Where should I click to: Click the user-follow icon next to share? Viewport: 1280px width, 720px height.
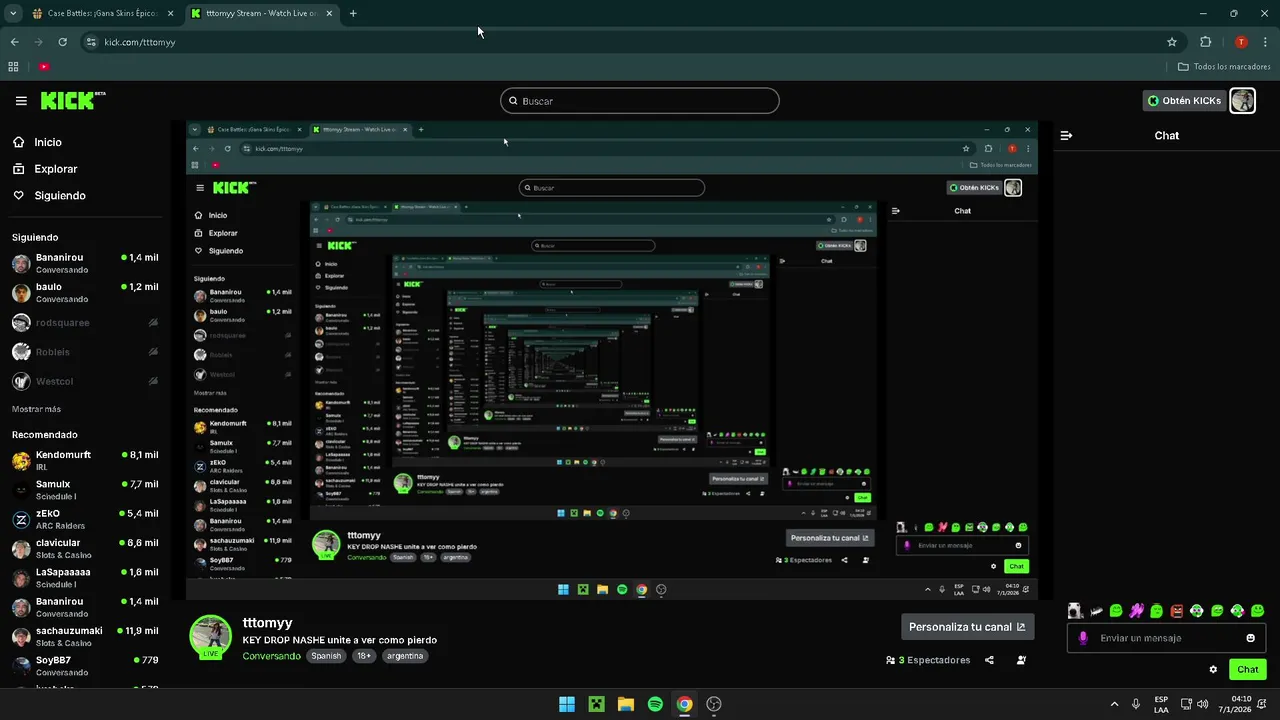[x=1021, y=660]
